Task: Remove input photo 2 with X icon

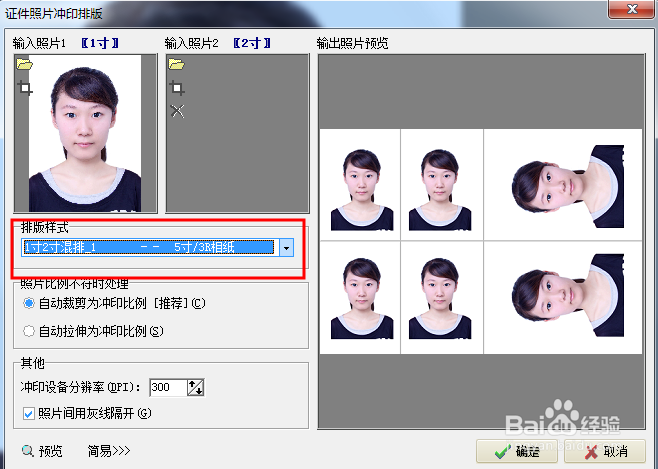Action: pyautogui.click(x=178, y=111)
